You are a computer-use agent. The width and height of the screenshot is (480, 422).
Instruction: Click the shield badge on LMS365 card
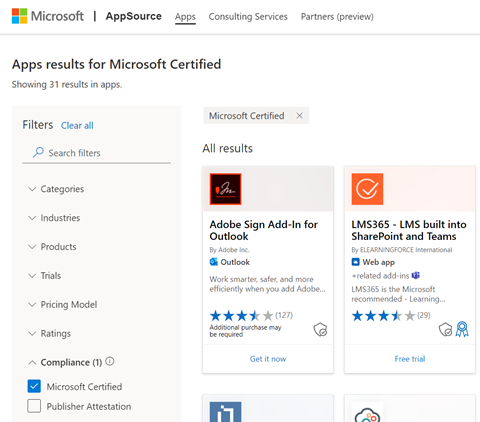click(445, 330)
